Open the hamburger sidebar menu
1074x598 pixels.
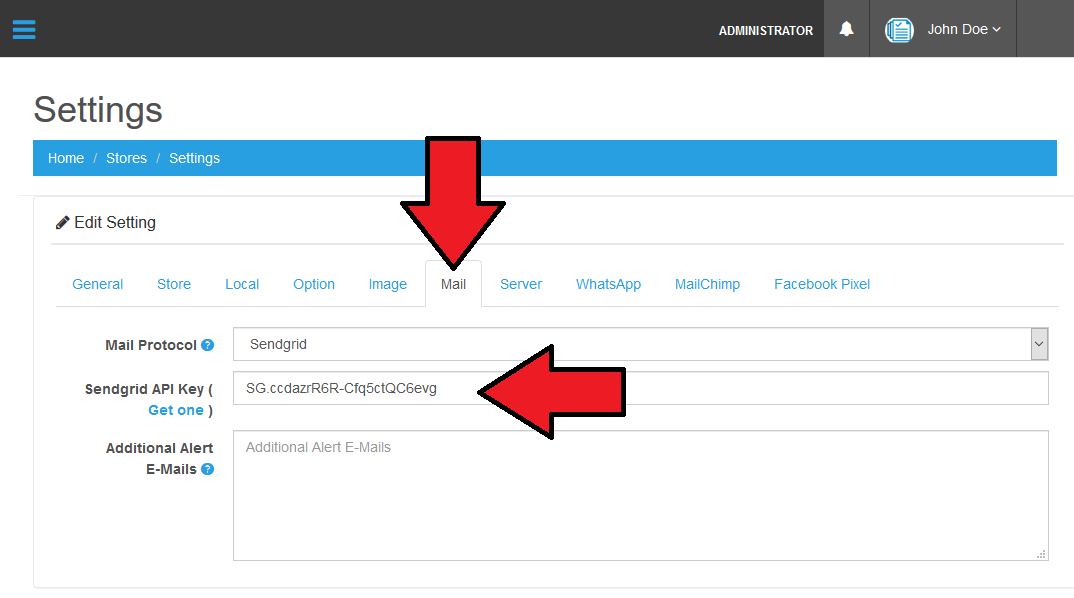click(24, 29)
